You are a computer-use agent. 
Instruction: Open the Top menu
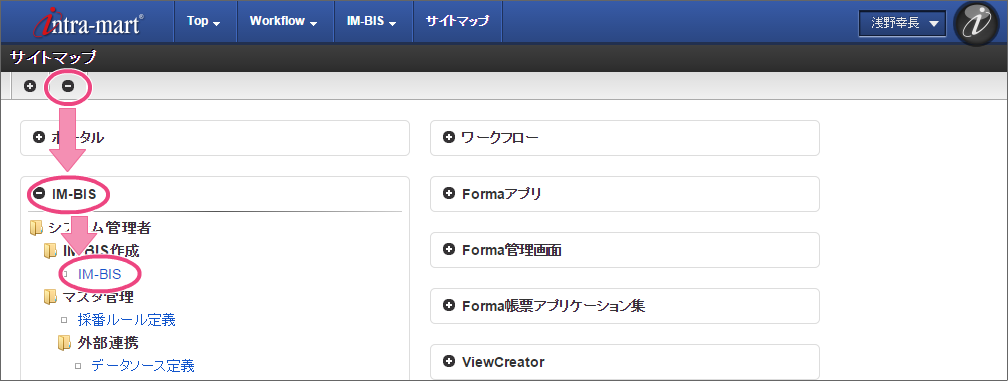[204, 21]
